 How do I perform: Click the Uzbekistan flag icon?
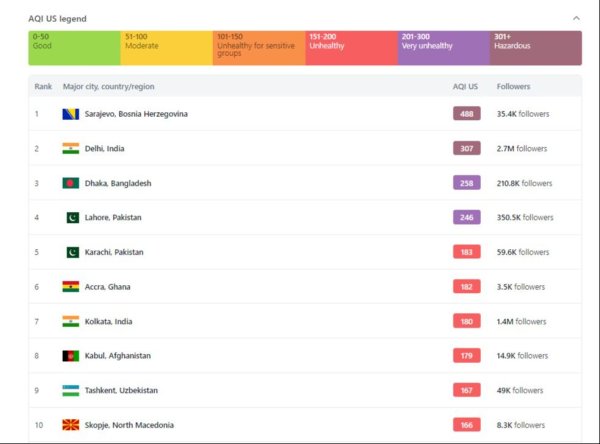click(71, 390)
